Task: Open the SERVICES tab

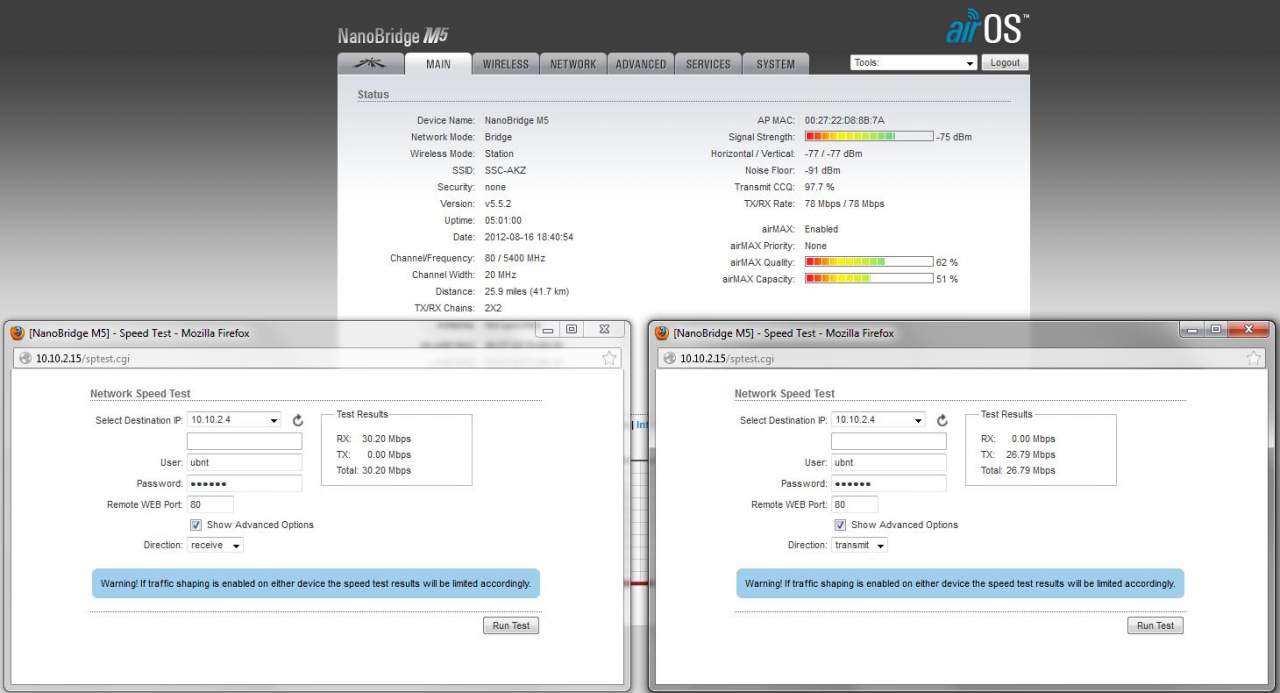Action: click(708, 64)
